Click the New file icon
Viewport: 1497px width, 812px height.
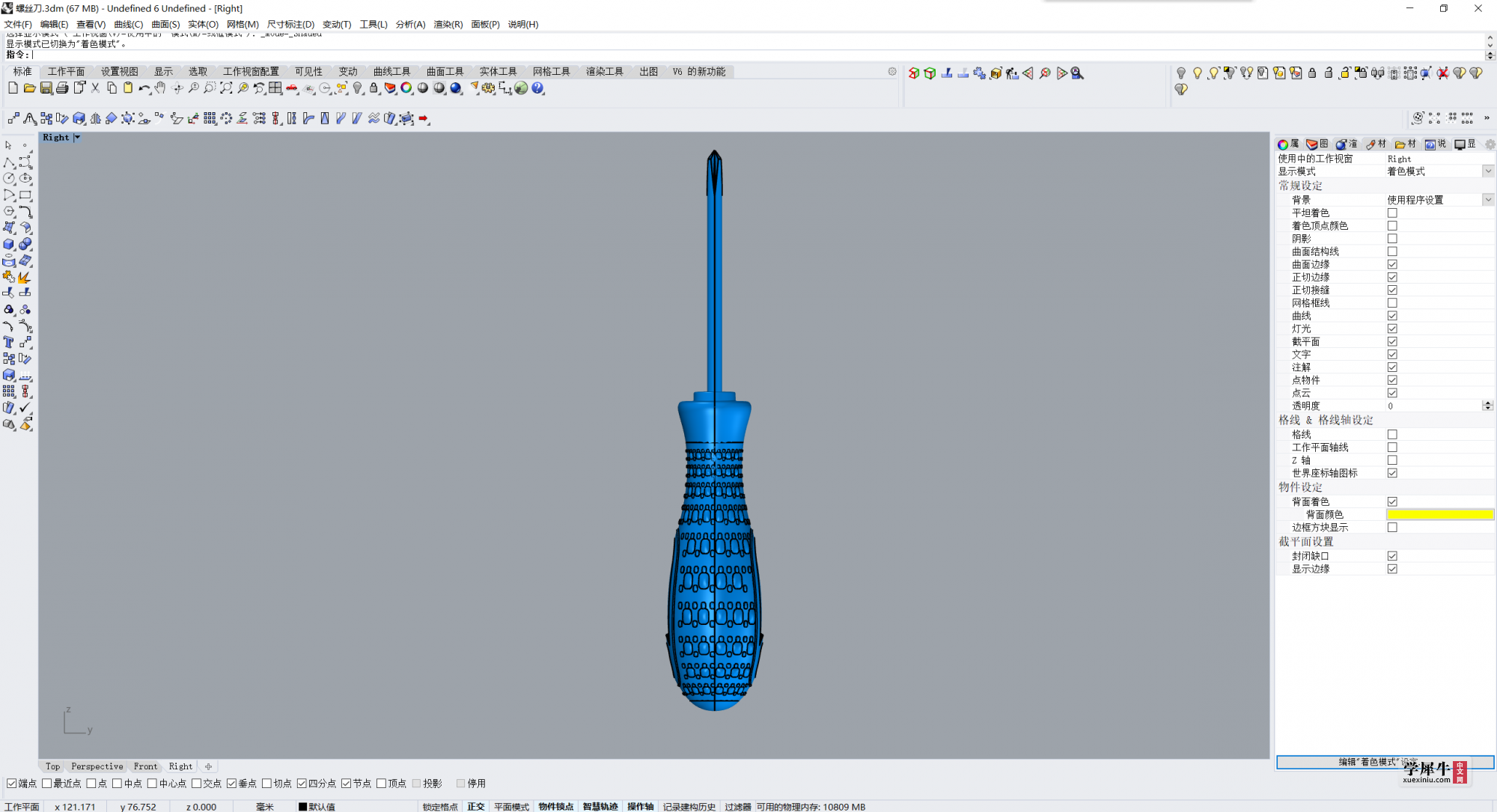pos(13,88)
